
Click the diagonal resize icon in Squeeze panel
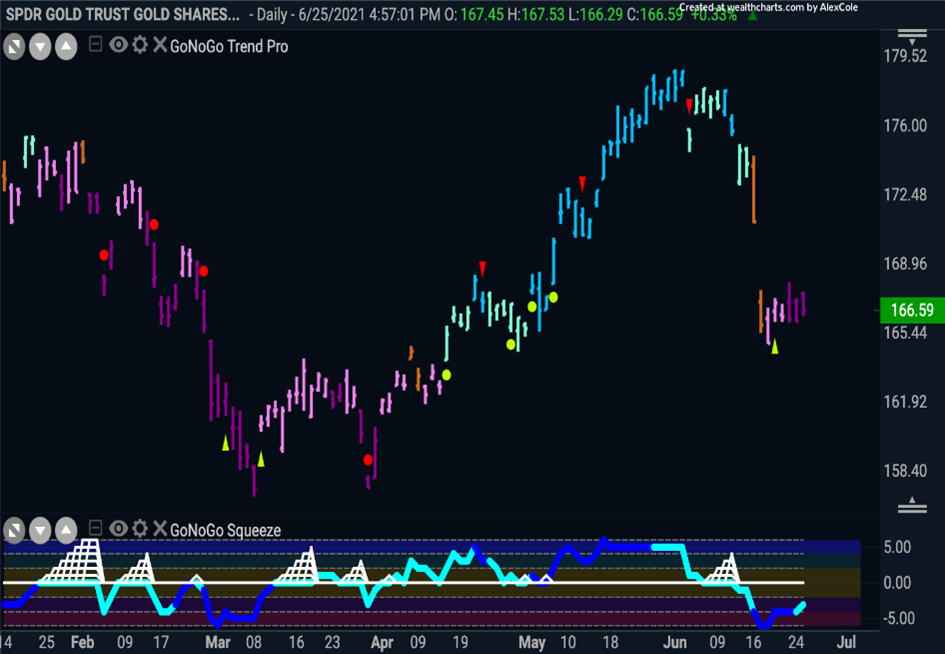pos(14,531)
